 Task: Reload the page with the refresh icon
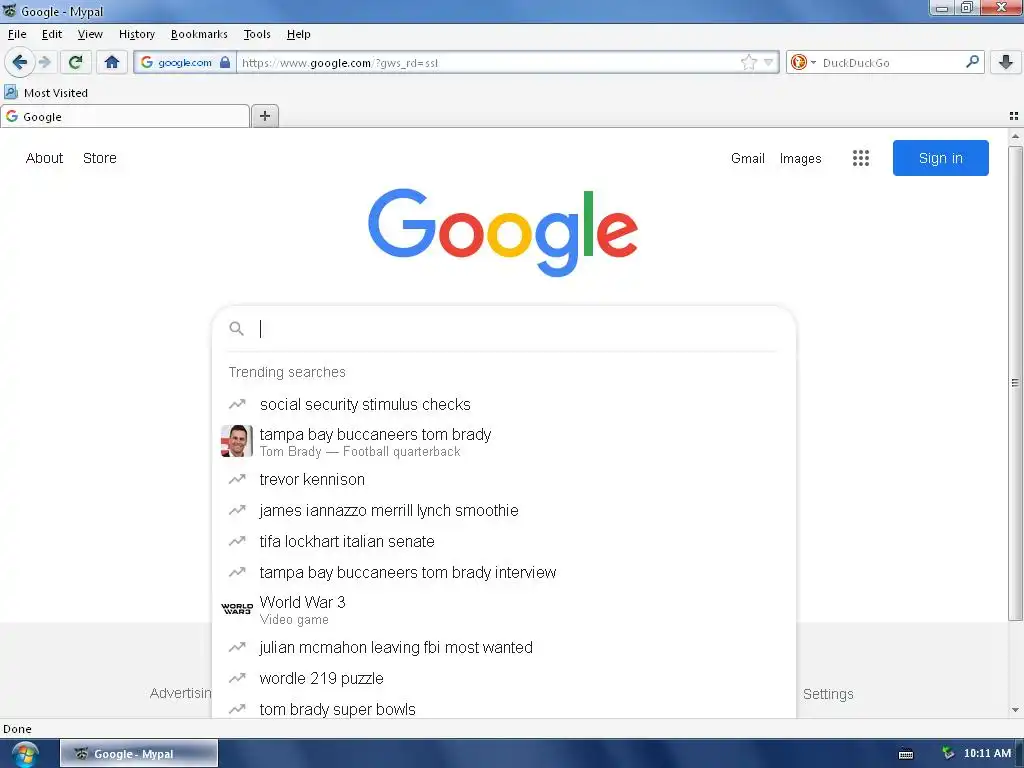75,63
